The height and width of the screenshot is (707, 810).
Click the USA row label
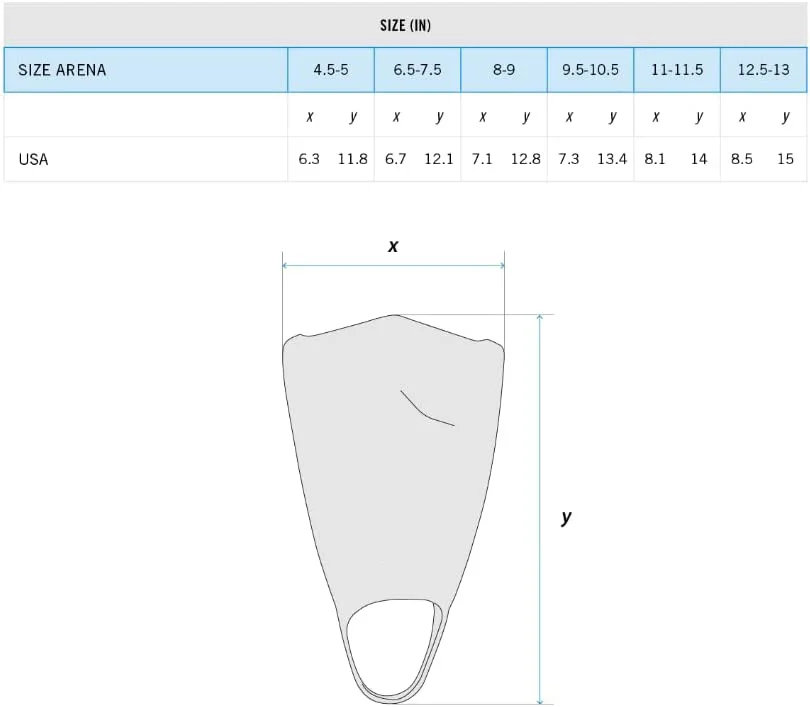(x=34, y=159)
